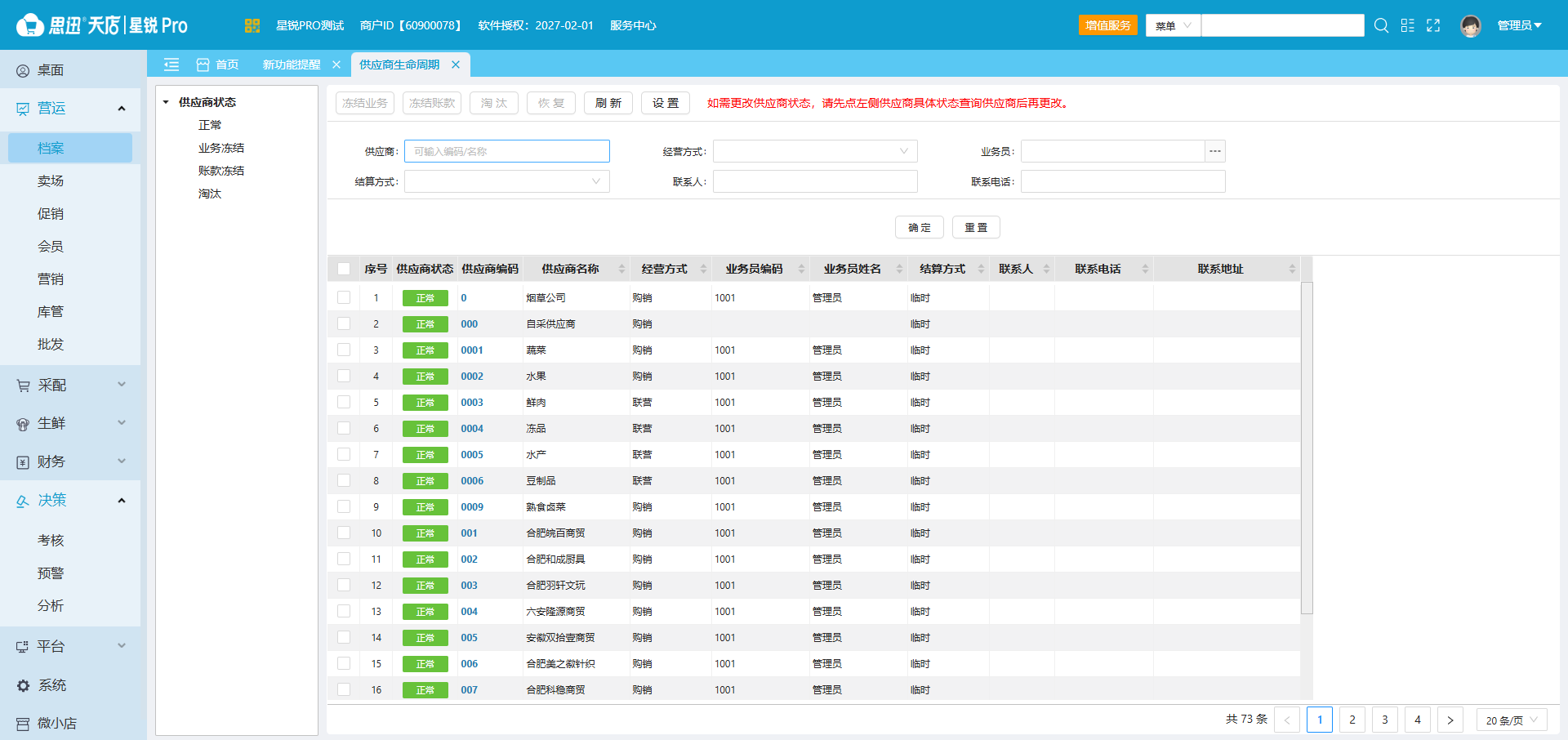Open the 业务员 ellipsis lookup button
The image size is (1568, 740).
(1215, 151)
